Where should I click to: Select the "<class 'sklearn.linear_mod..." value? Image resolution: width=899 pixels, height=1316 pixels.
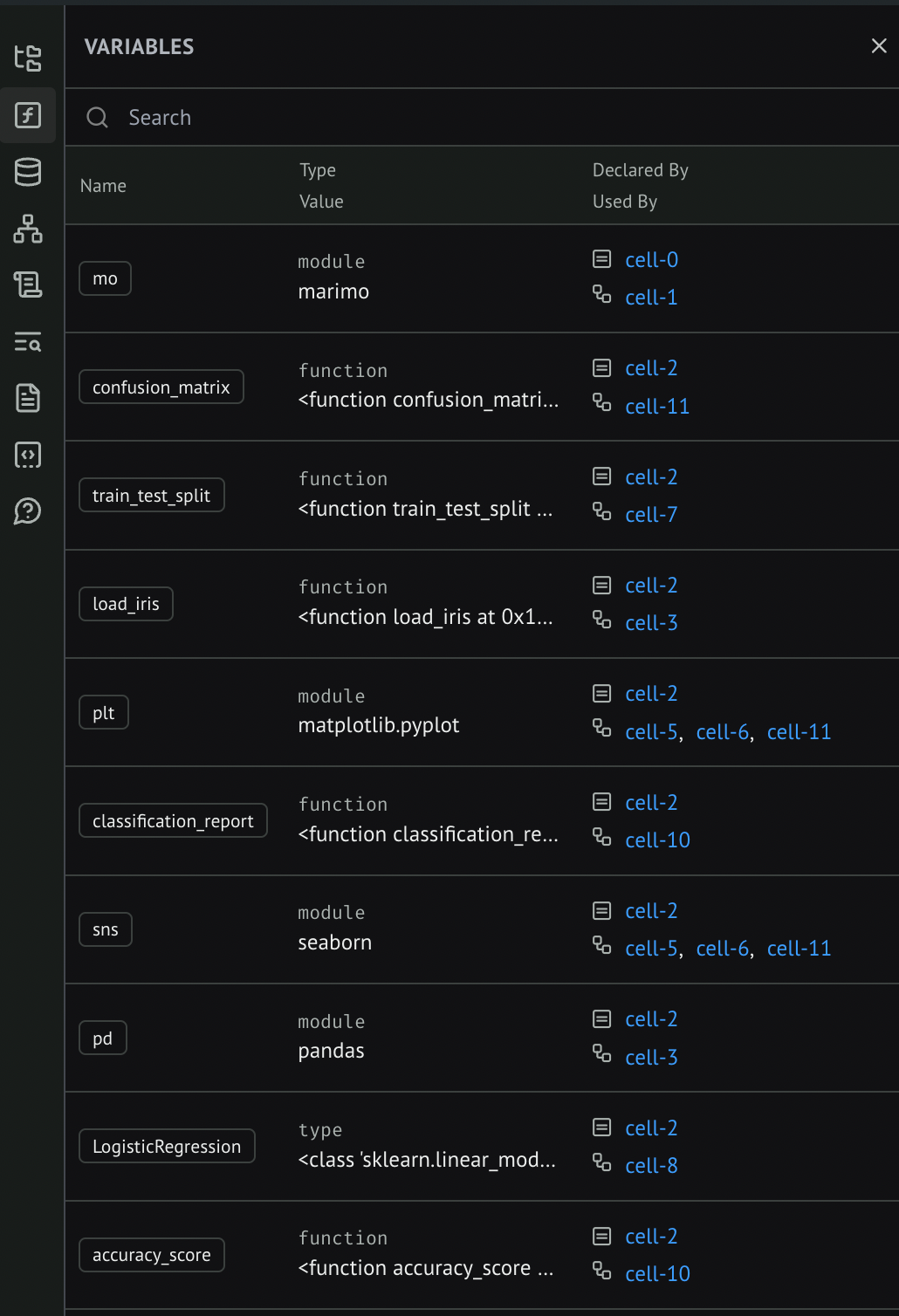[x=427, y=1160]
